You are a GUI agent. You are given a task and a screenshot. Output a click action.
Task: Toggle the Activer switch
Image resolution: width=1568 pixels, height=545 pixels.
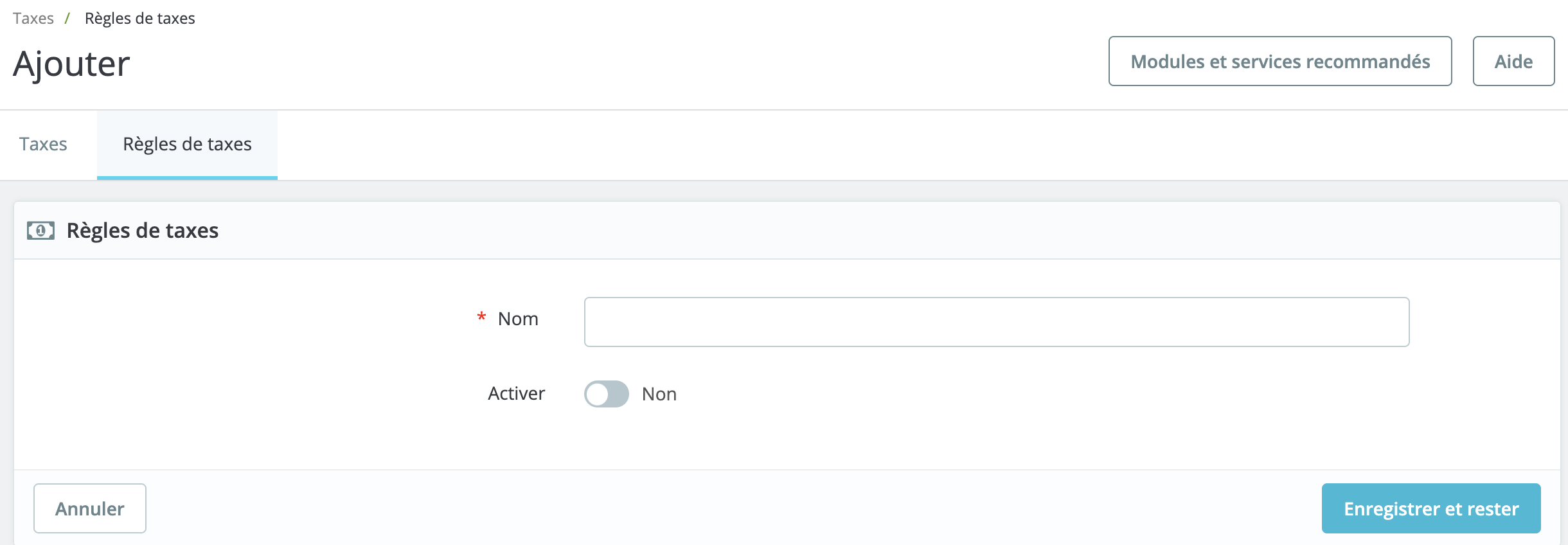coord(606,394)
